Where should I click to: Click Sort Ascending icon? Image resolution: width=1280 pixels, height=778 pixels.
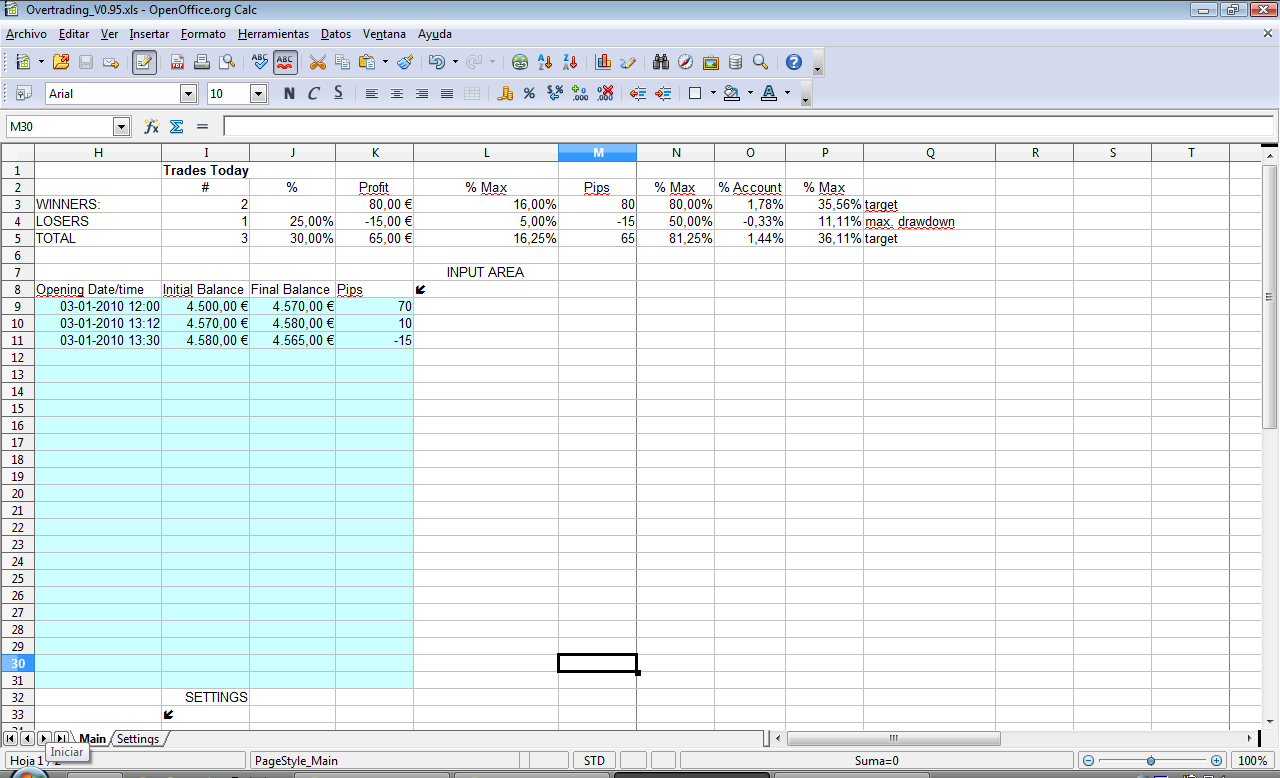545,62
